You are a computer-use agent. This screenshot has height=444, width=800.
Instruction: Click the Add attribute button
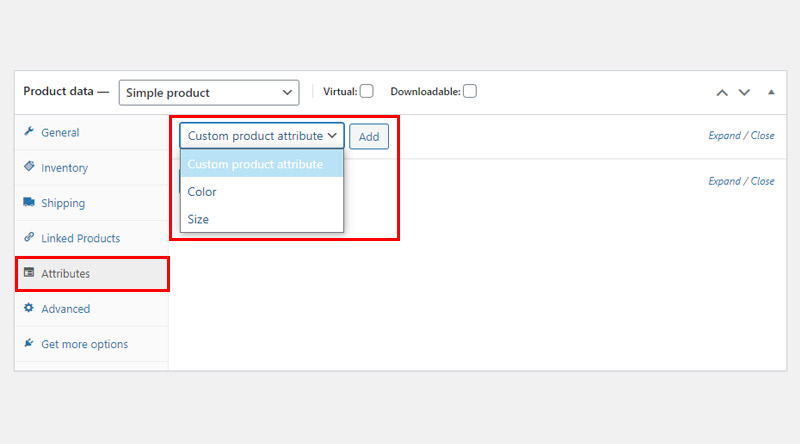[x=369, y=137]
